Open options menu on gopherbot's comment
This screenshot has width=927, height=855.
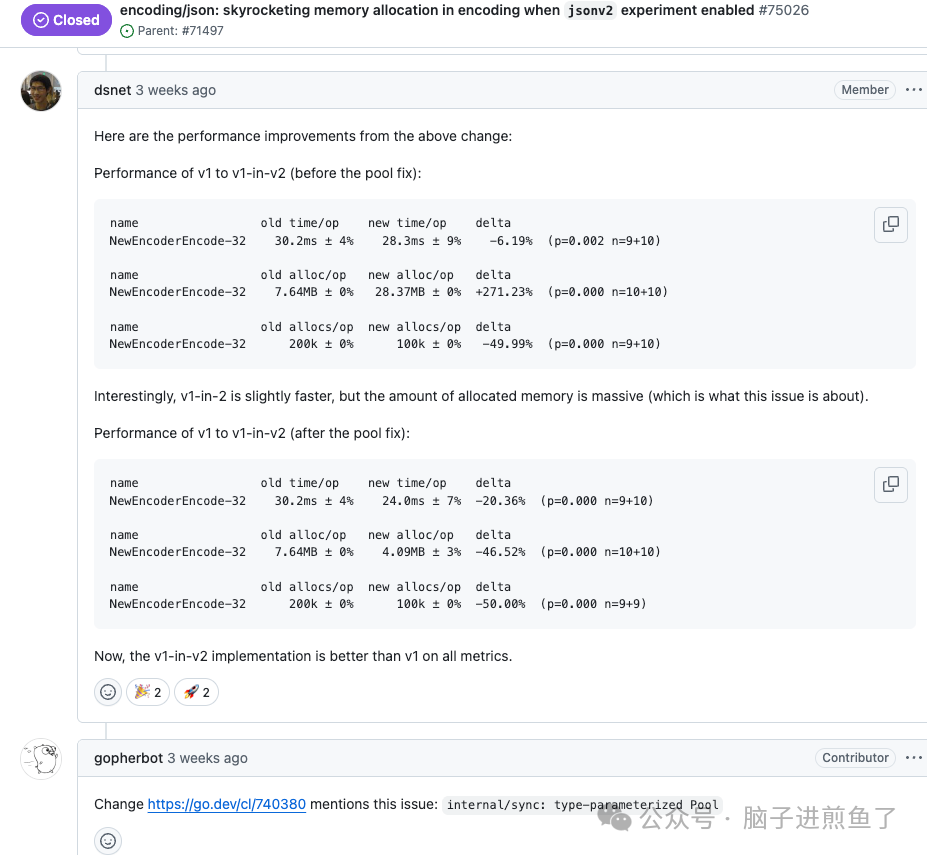913,758
